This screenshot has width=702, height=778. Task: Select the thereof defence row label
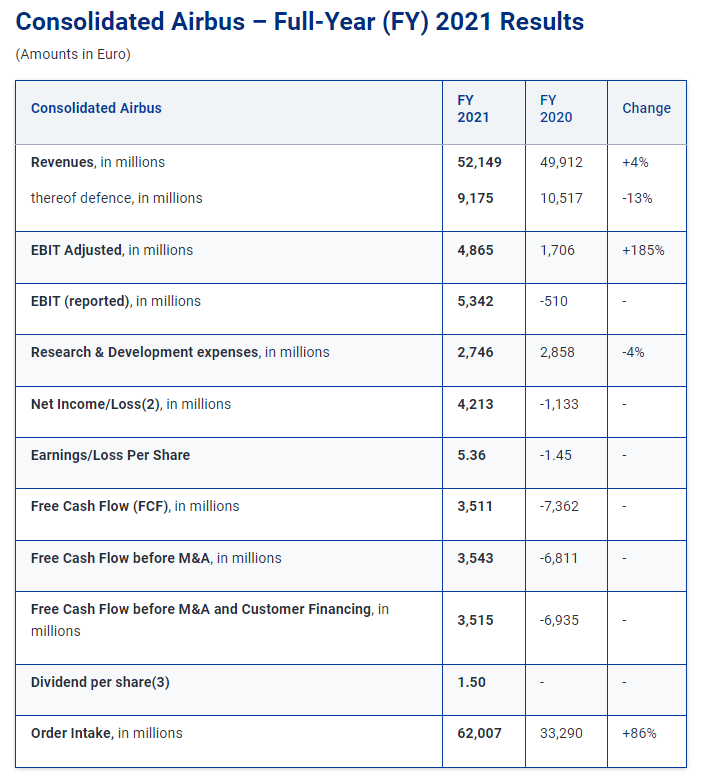coord(116,198)
